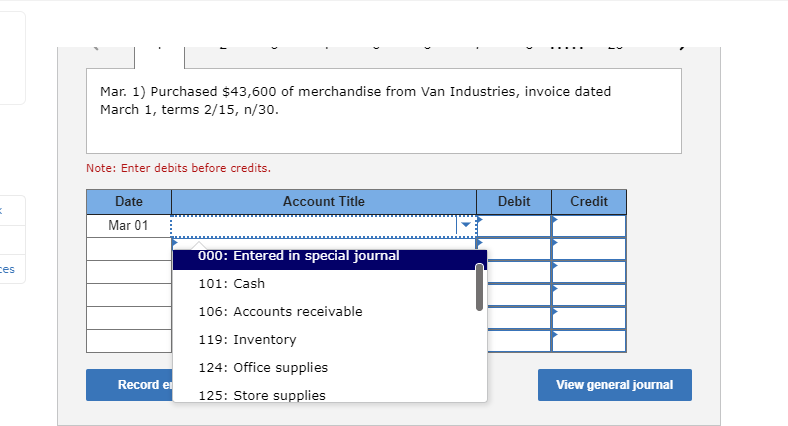The height and width of the screenshot is (426, 788).
Task: Click the third row date cell
Action: point(129,272)
